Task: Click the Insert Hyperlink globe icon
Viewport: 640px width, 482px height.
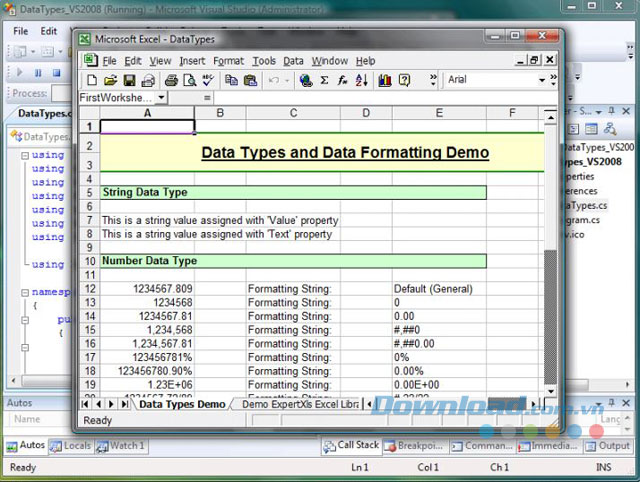Action: pyautogui.click(x=305, y=80)
